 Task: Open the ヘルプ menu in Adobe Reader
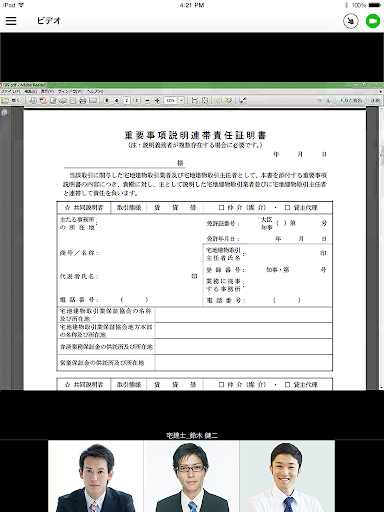coord(95,91)
